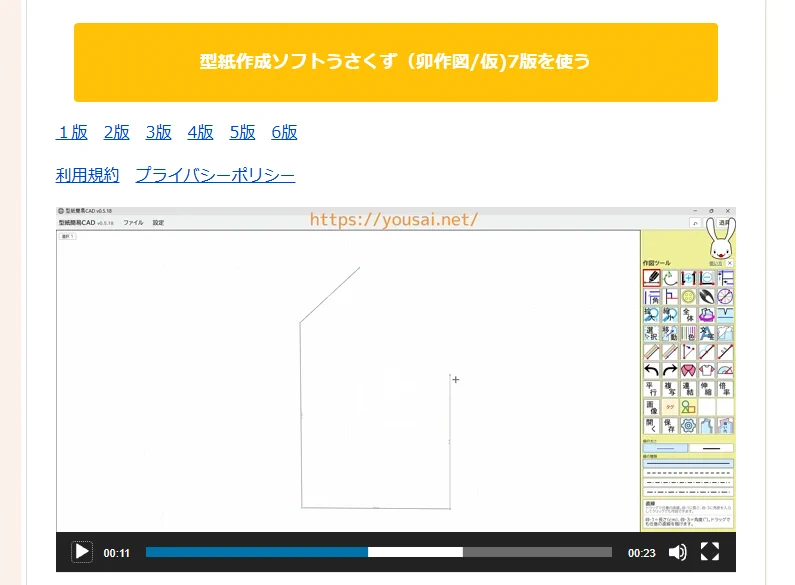Click the 00:11 elapsed time readout

(x=117, y=553)
